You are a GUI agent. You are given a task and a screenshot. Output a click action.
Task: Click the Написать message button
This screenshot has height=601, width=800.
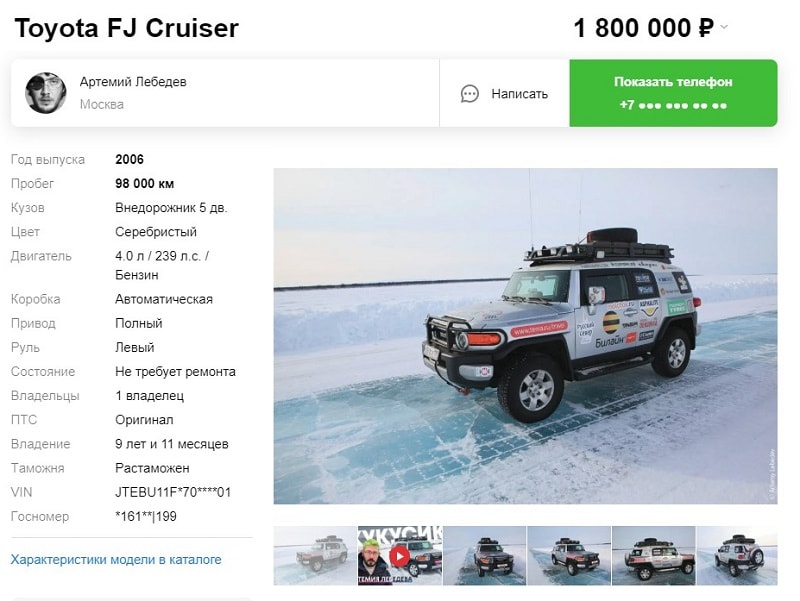click(x=504, y=94)
